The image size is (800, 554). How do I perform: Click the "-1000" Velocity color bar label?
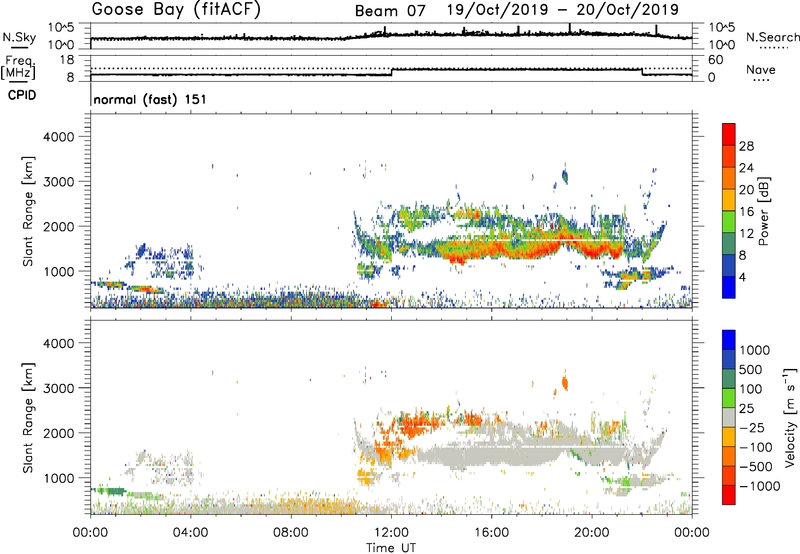(760, 486)
